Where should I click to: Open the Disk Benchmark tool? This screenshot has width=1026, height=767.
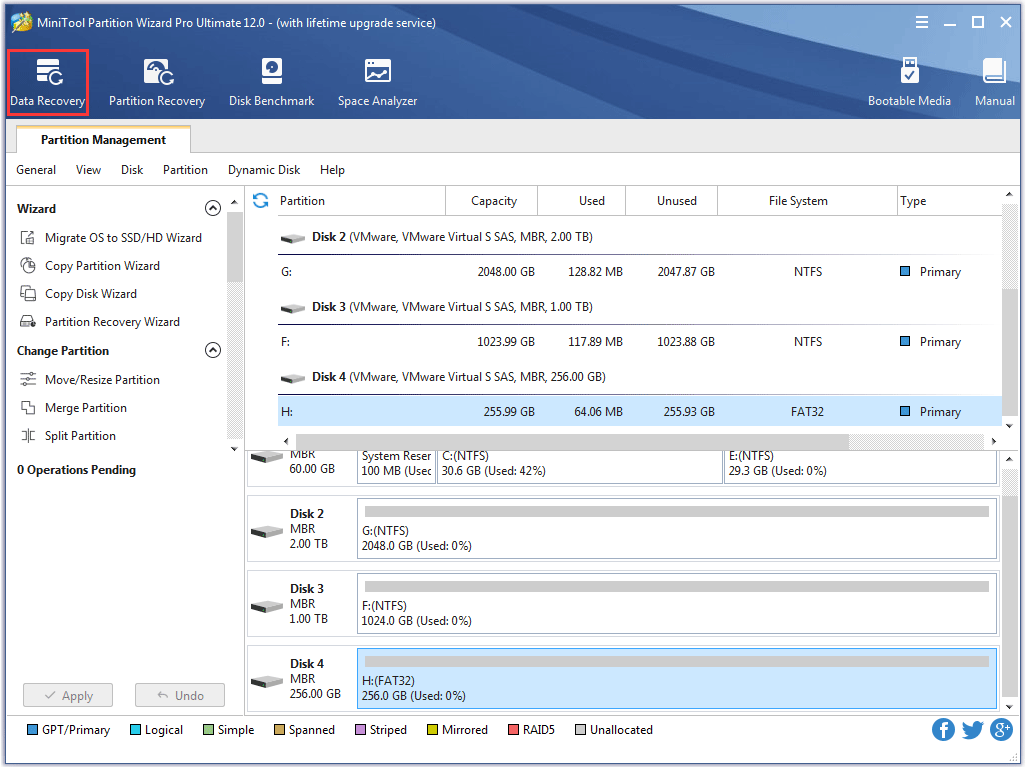(x=271, y=81)
